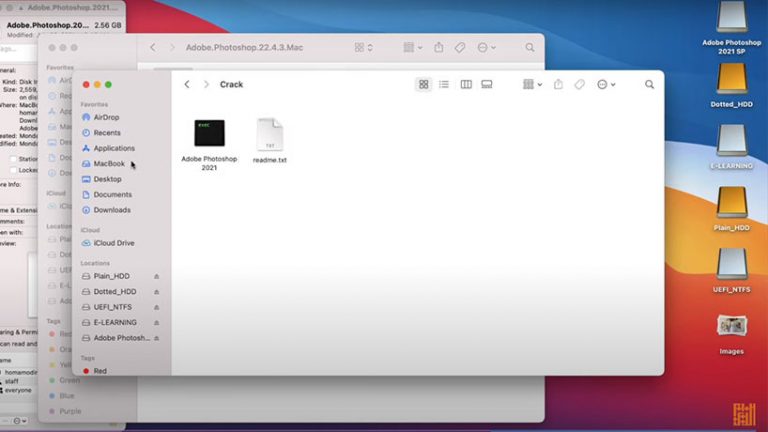The image size is (768, 432).
Task: Open AirDrop in the sidebar
Action: click(106, 117)
